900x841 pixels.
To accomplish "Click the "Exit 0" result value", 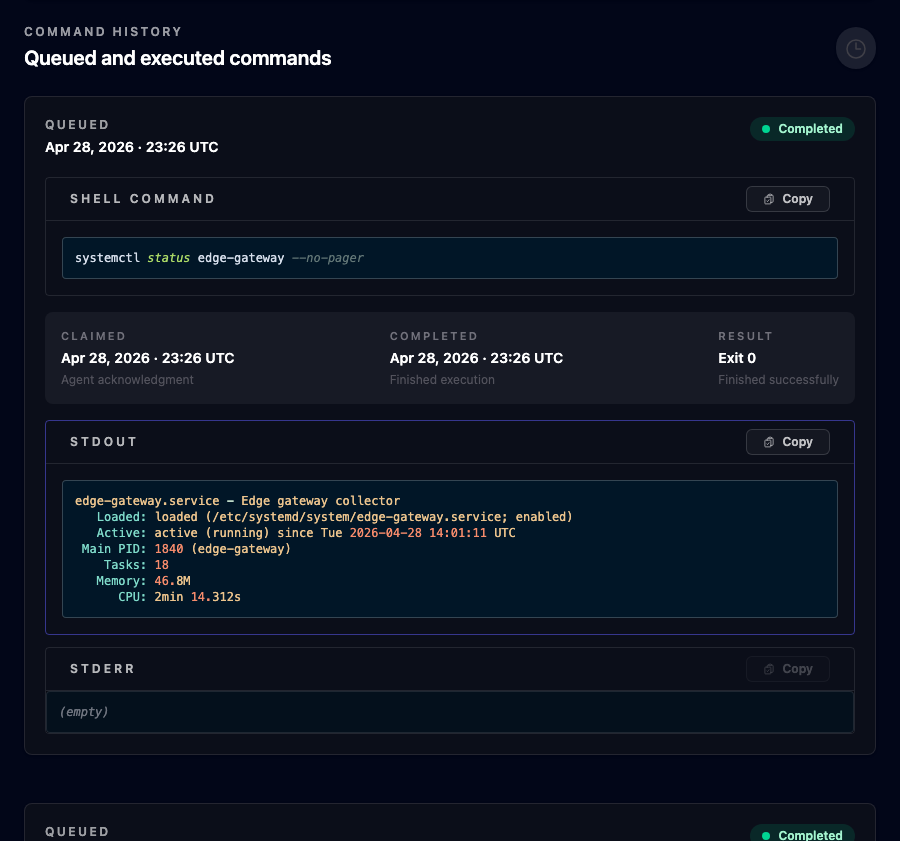I will coord(737,358).
